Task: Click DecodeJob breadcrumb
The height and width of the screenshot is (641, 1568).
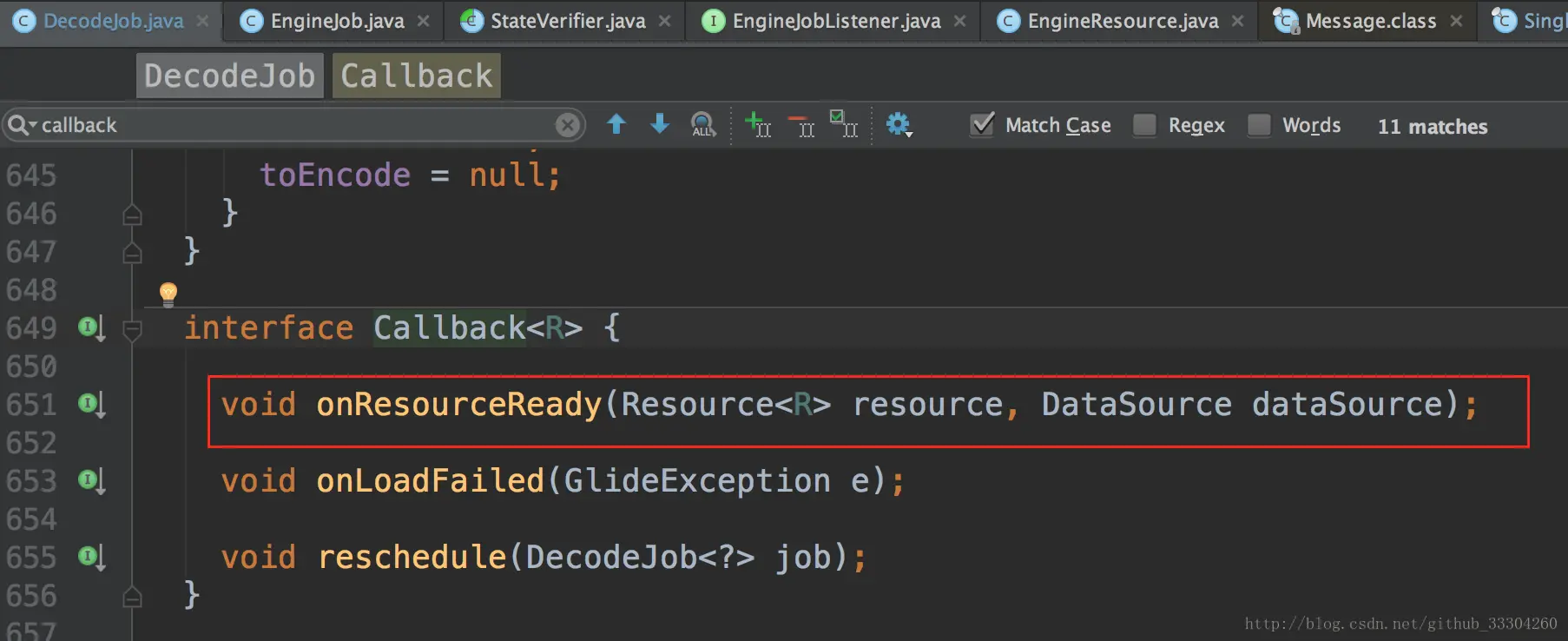Action: 230,76
